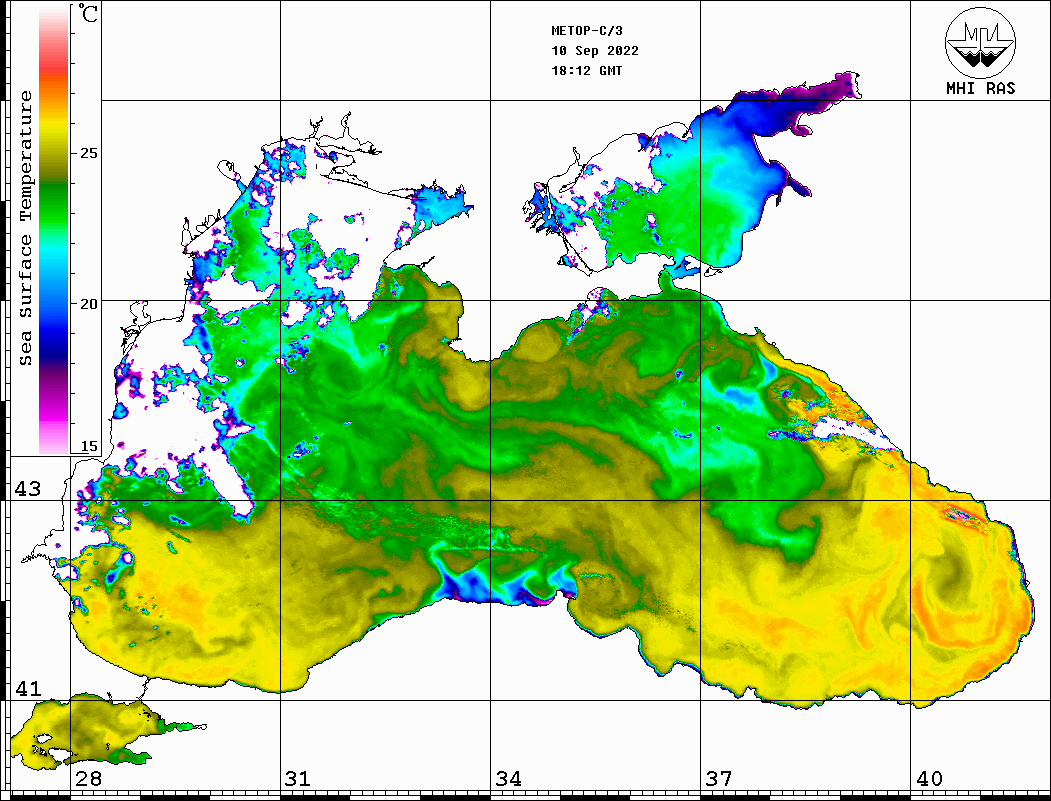The height and width of the screenshot is (801, 1051).
Task: Click the 'MHI RAS' label text
Action: 980,88
